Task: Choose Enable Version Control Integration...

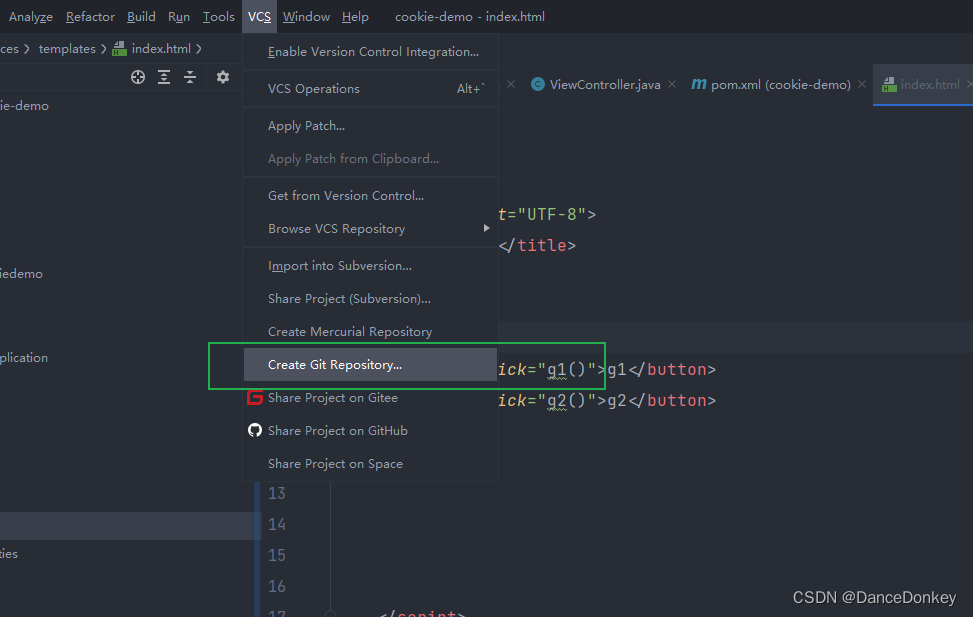Action: point(370,52)
